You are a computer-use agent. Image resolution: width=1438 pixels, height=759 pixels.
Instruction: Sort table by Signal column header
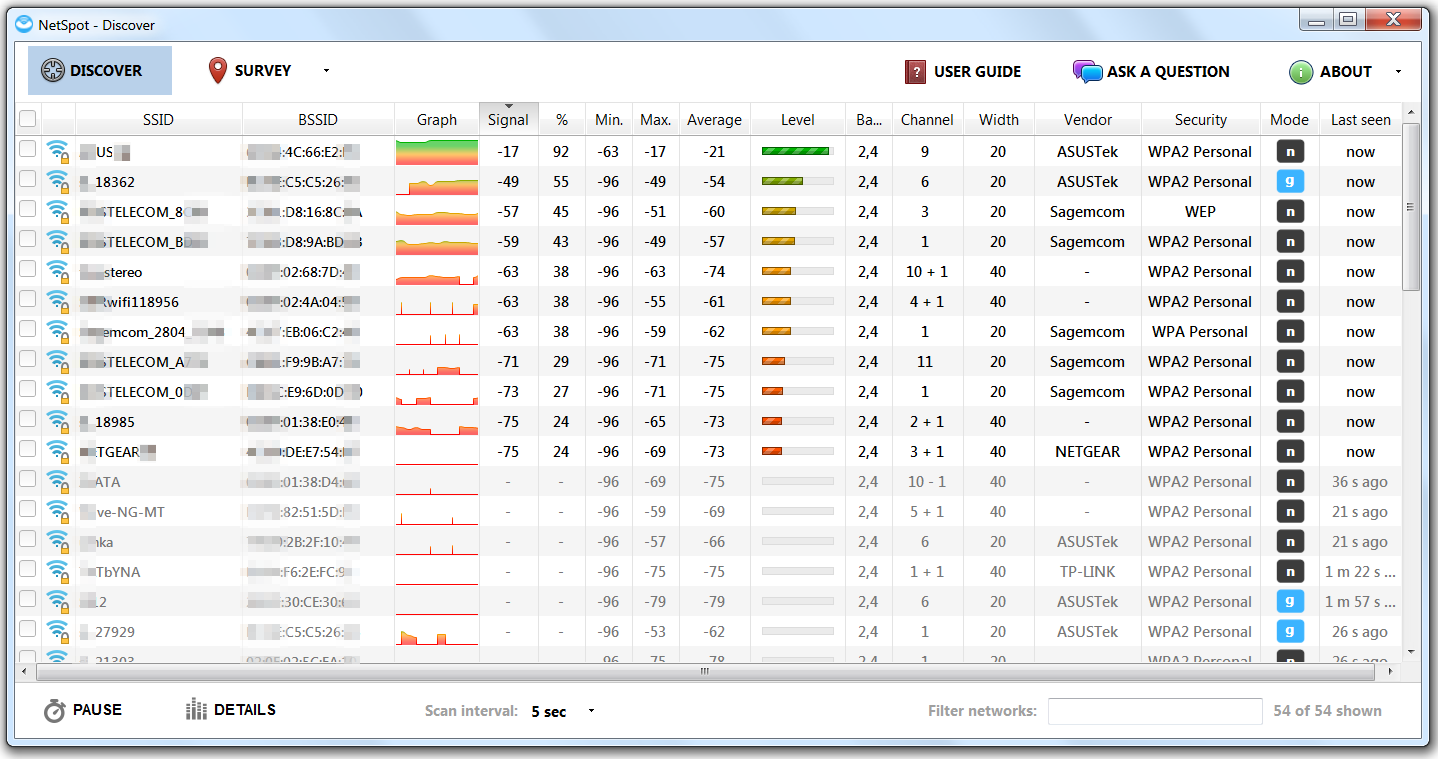click(x=508, y=119)
